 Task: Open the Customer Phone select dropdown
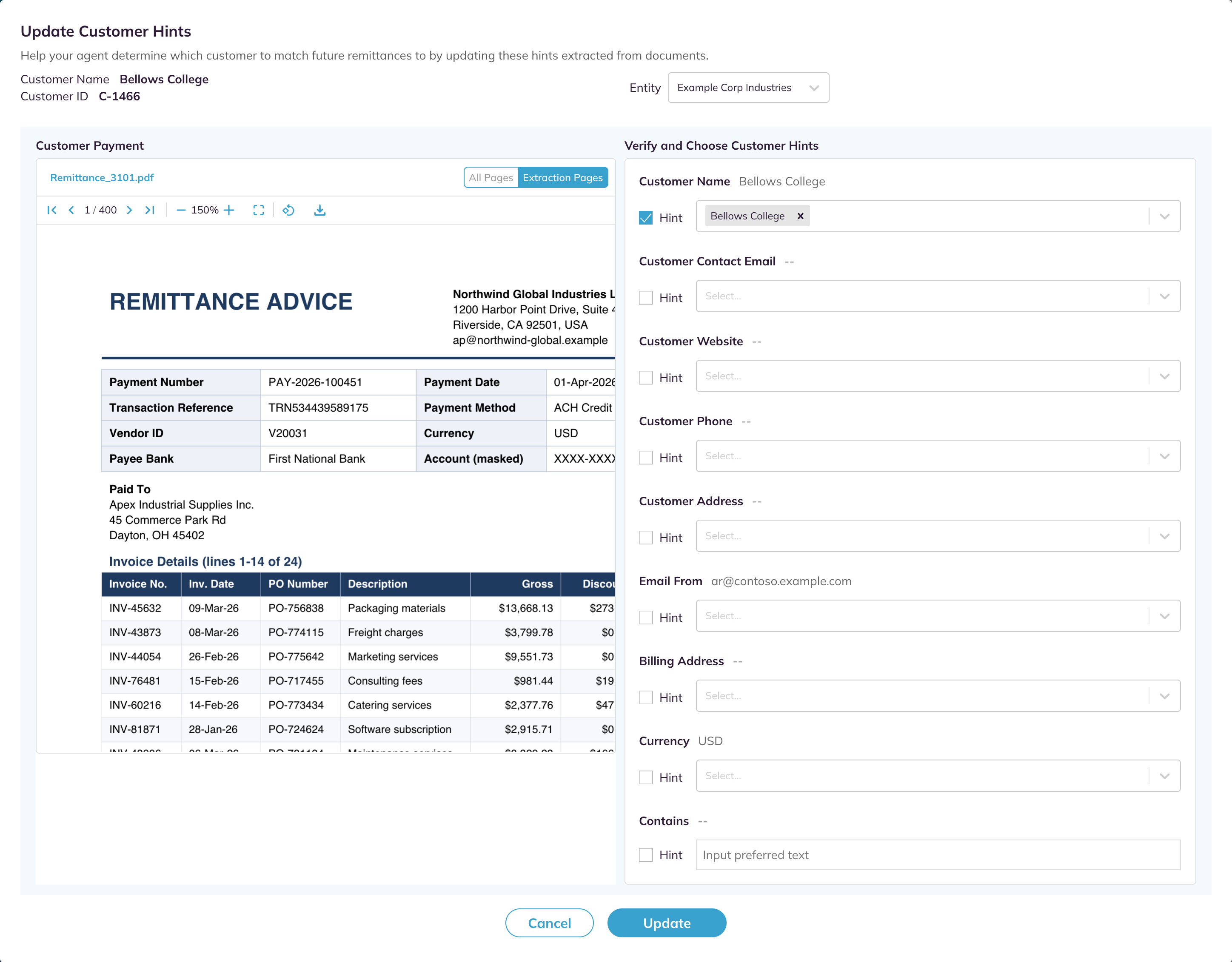coord(938,456)
